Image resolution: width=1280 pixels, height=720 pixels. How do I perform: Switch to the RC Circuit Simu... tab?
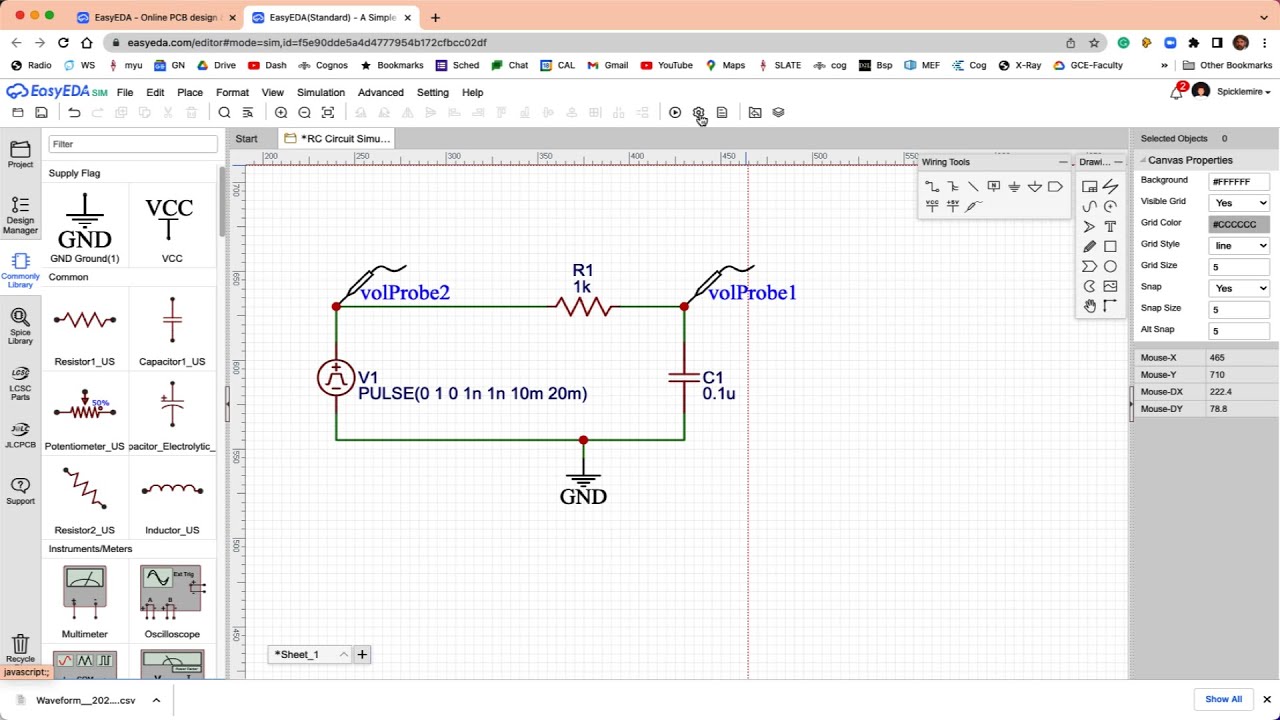337,139
